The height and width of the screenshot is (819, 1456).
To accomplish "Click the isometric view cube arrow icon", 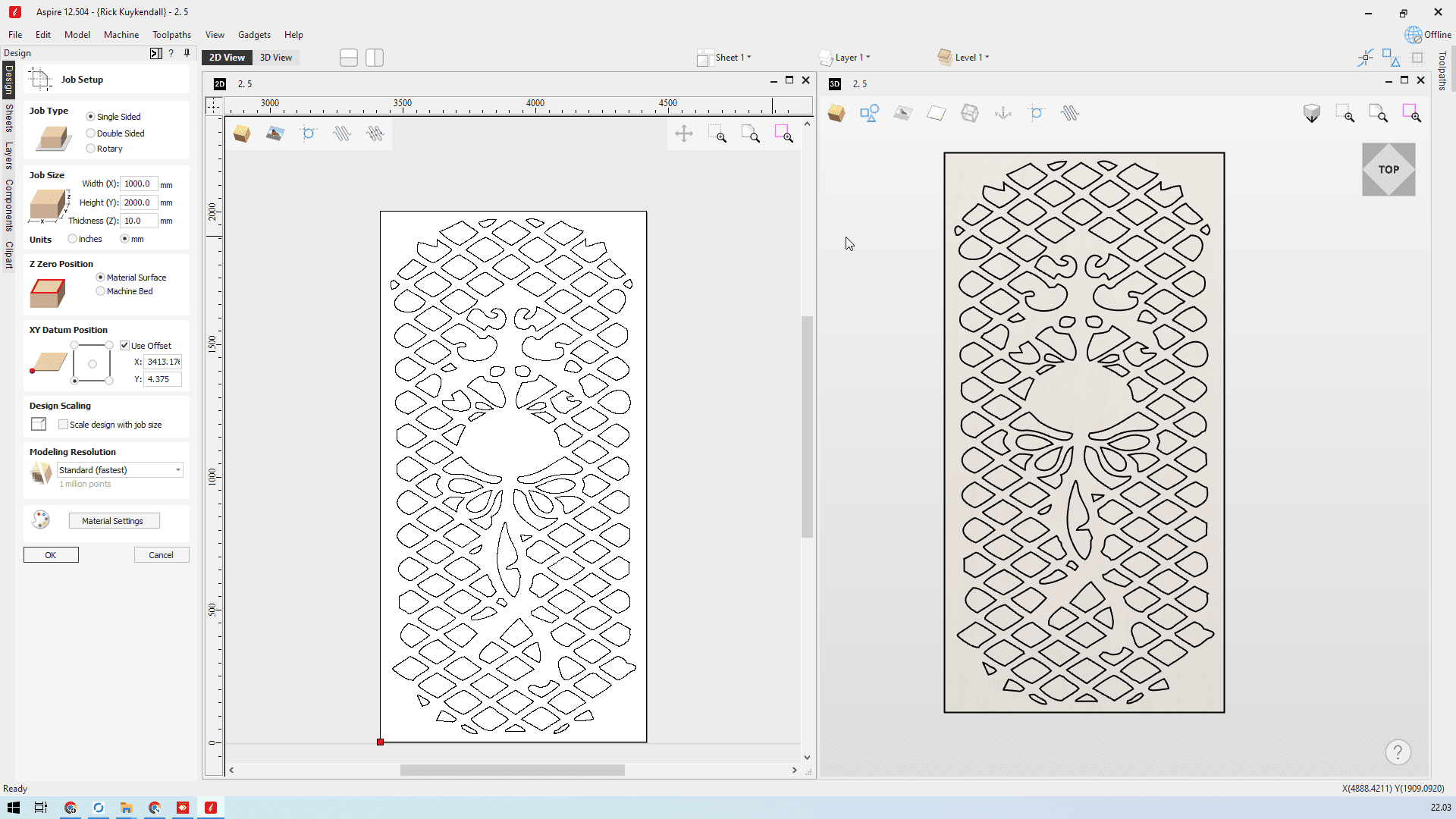I will click(1311, 114).
